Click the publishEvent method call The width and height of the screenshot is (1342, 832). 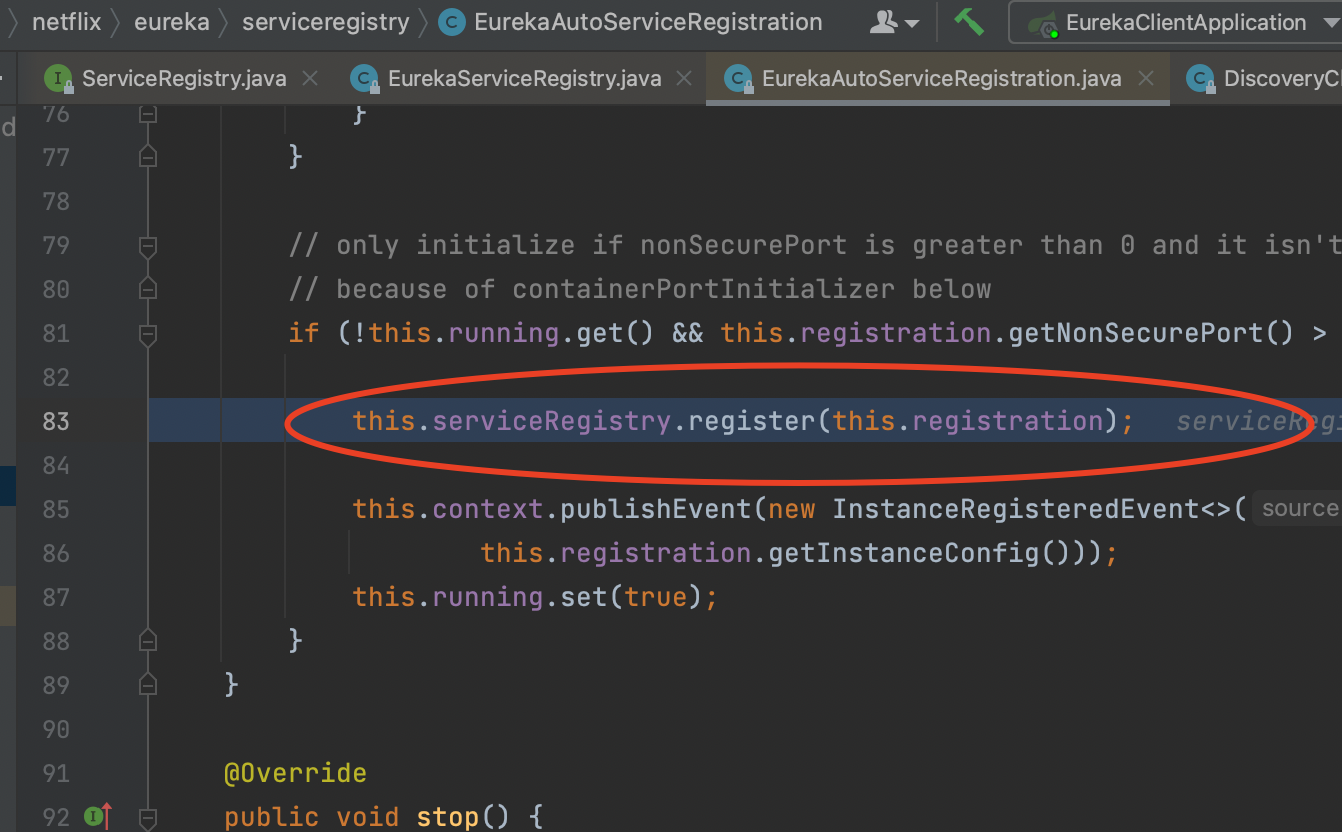coord(656,509)
